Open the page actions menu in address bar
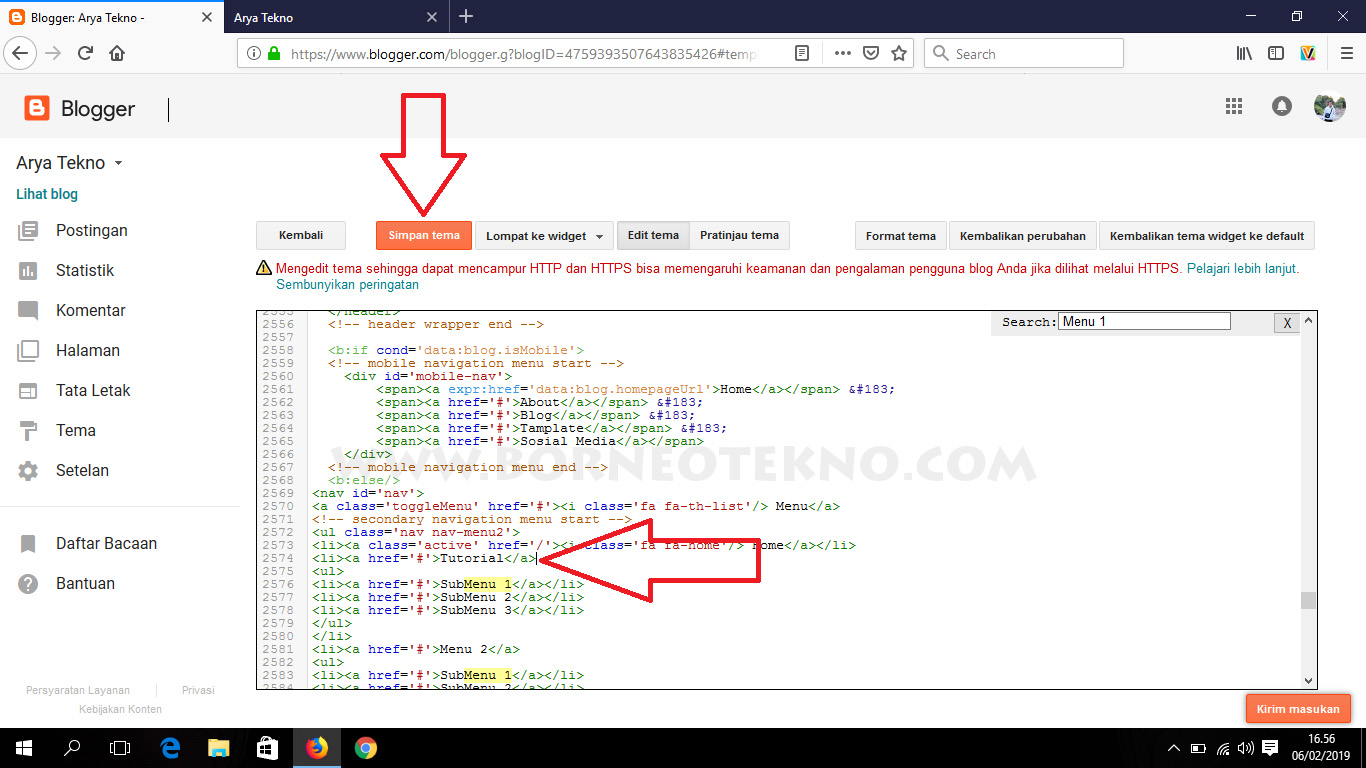The height and width of the screenshot is (768, 1366). [842, 53]
